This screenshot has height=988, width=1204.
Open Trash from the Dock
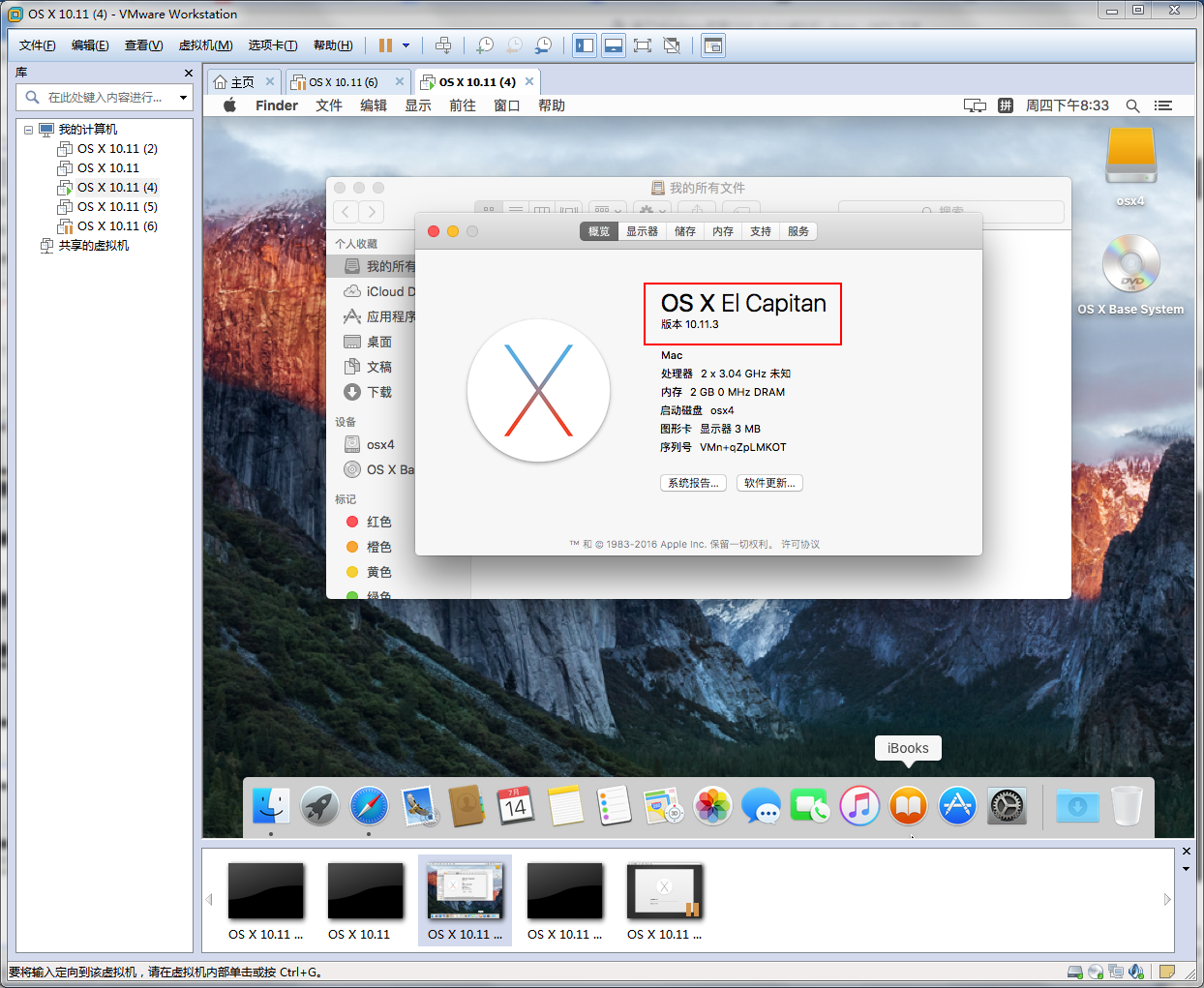tap(1127, 805)
